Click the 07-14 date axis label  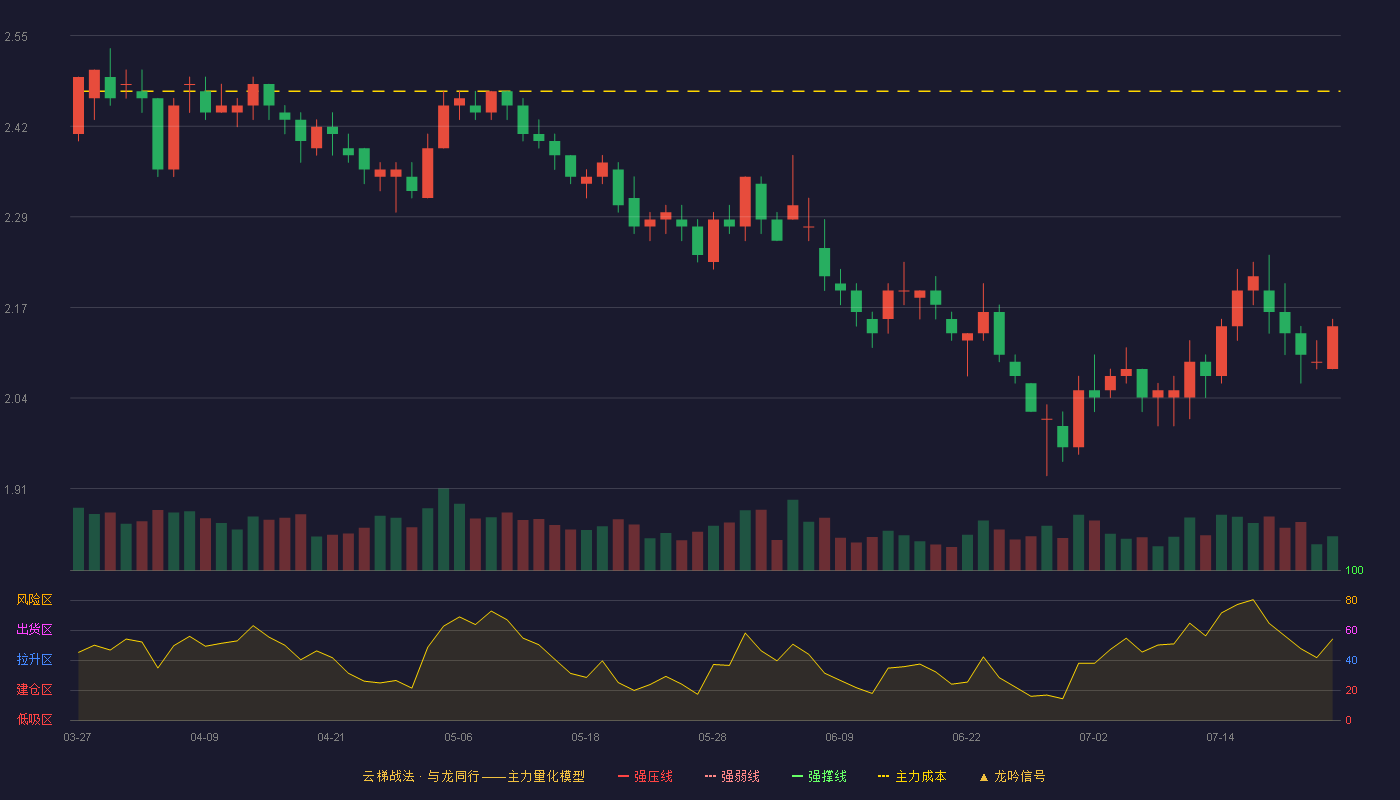tap(1220, 737)
